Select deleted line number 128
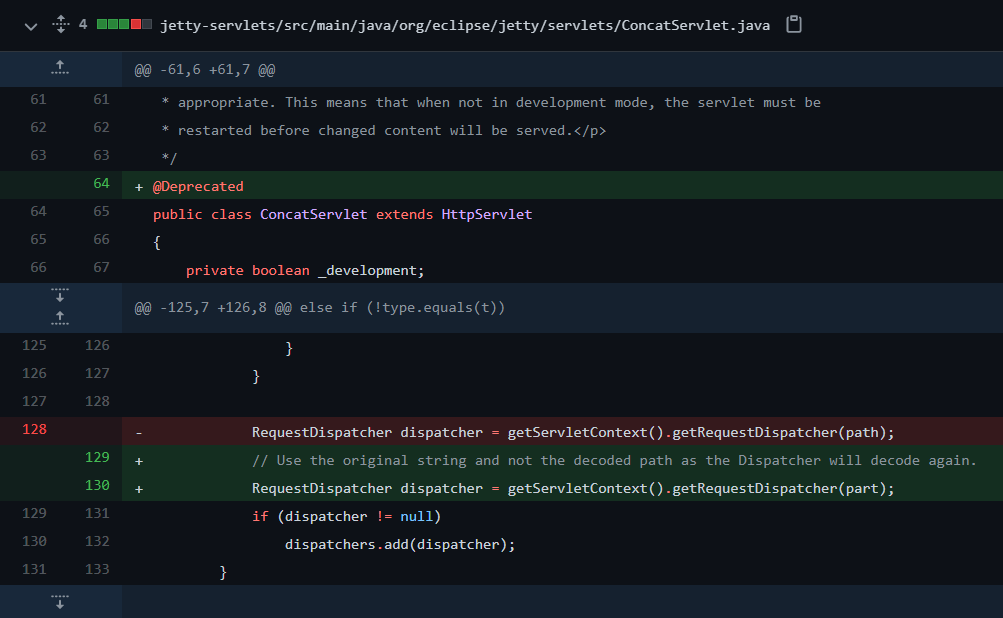This screenshot has width=1003, height=618. pos(38,429)
